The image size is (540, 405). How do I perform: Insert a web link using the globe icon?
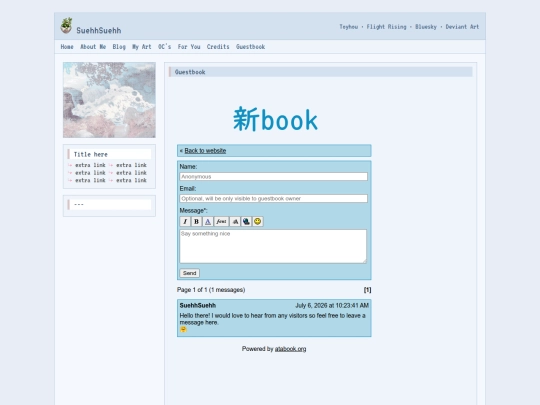(x=246, y=221)
